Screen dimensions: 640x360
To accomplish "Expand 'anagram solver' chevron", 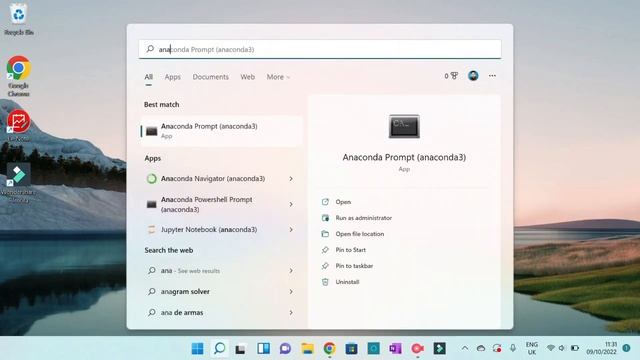I will click(x=291, y=291).
